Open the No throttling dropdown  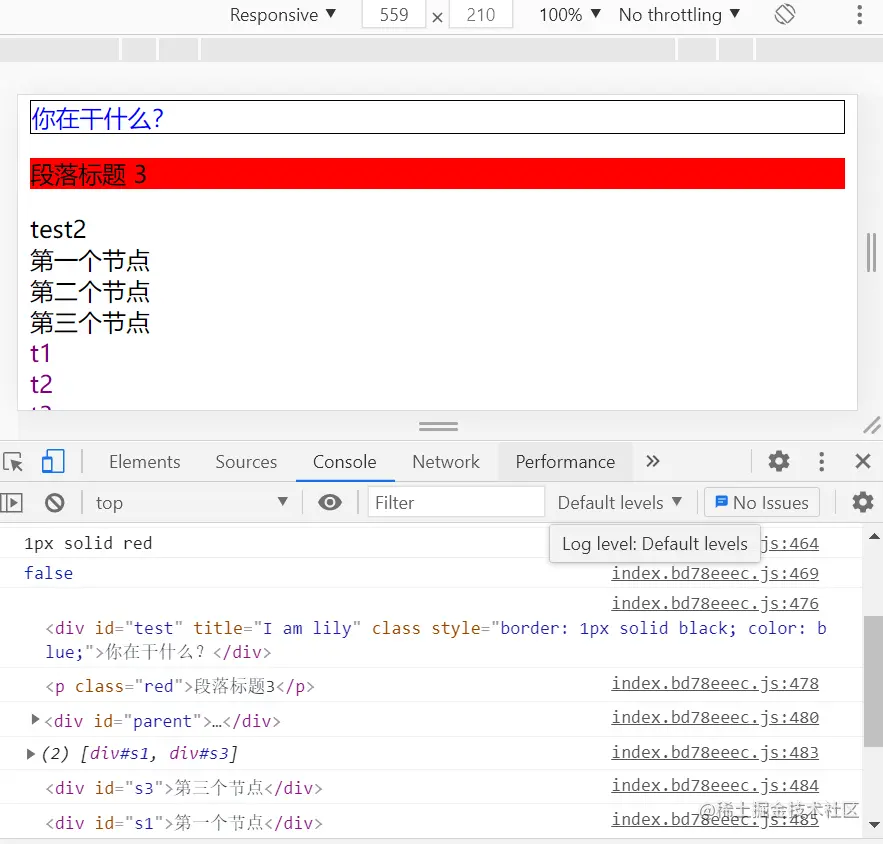[679, 15]
